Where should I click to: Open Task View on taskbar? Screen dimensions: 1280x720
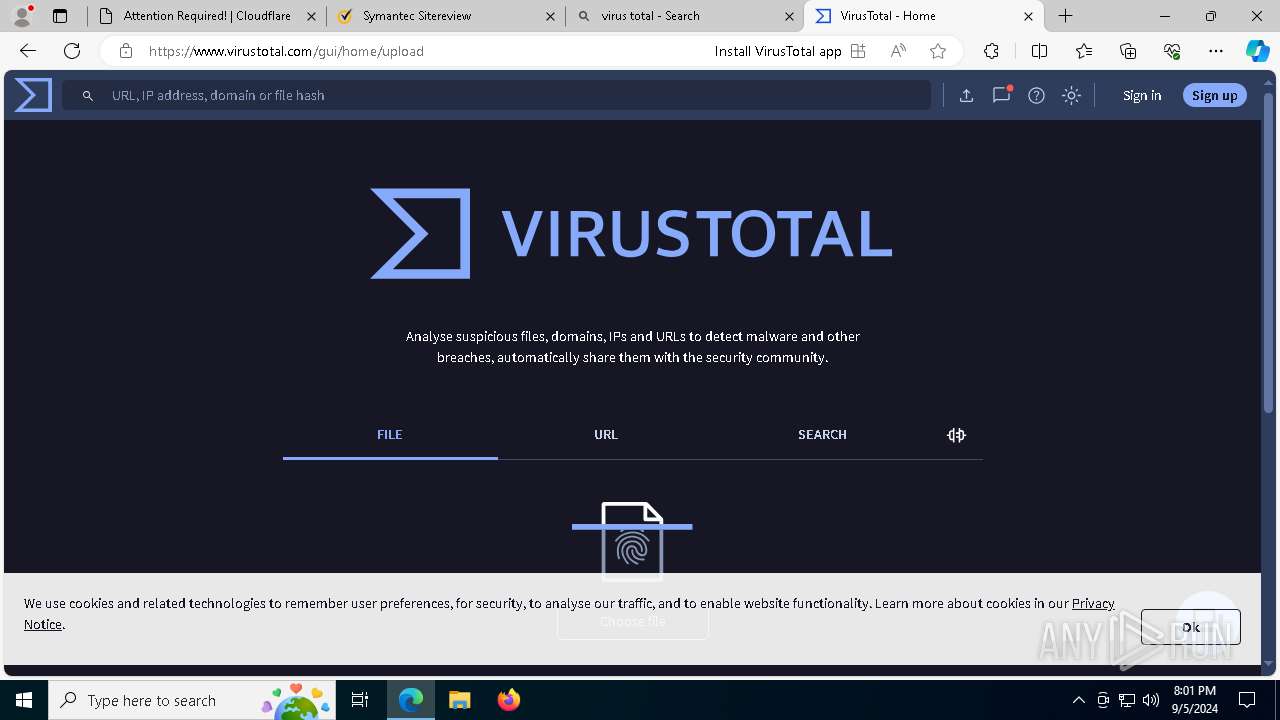tap(360, 700)
